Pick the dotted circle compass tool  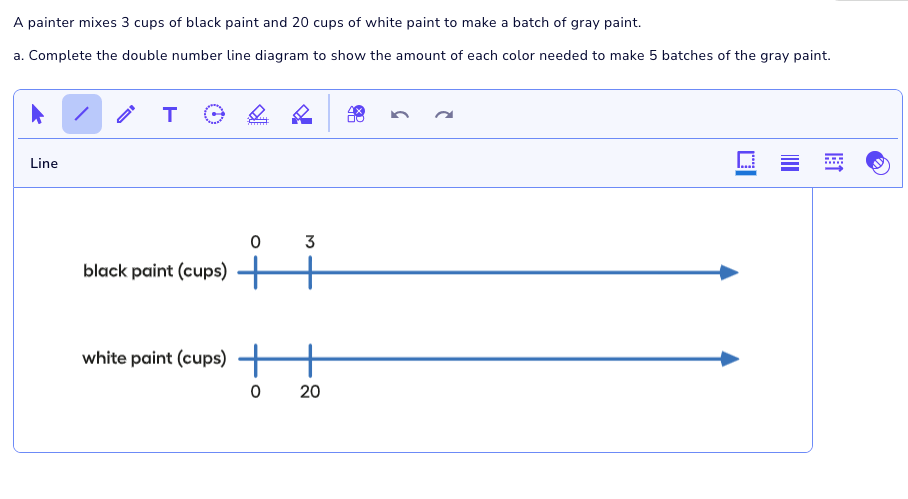pos(213,115)
